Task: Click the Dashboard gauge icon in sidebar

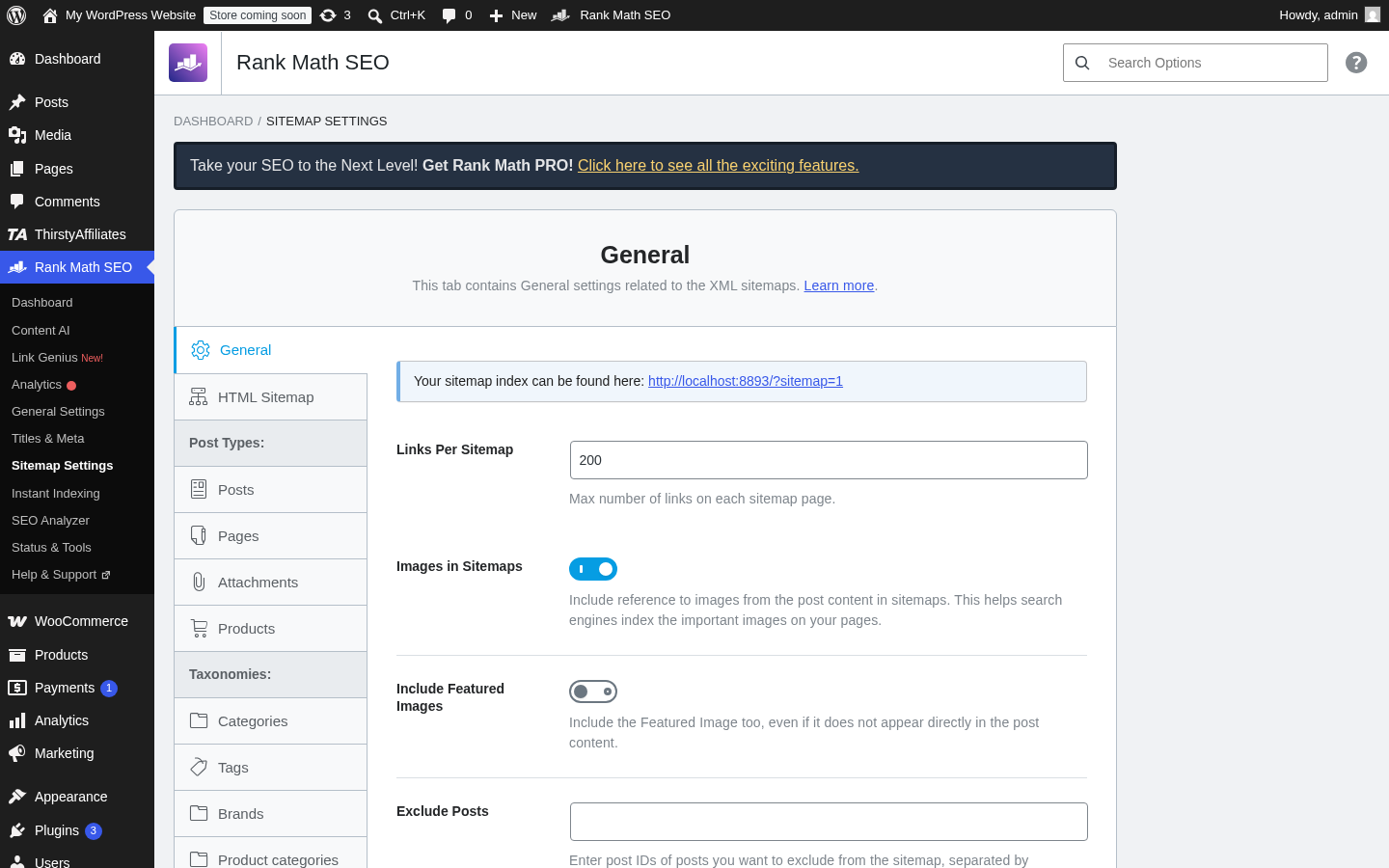Action: [17, 59]
